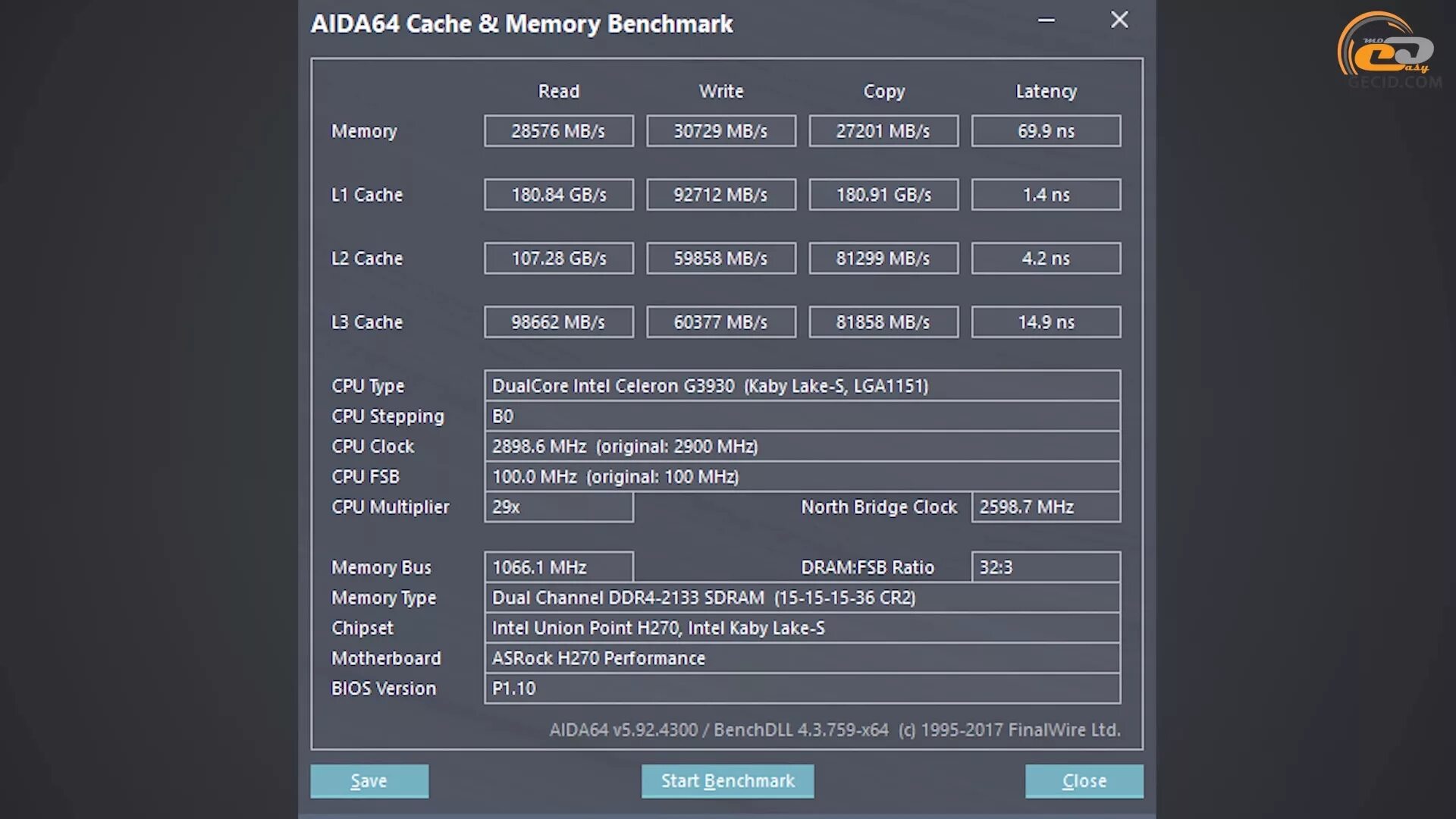
Task: Click the CPU Clock value field
Action: click(802, 447)
